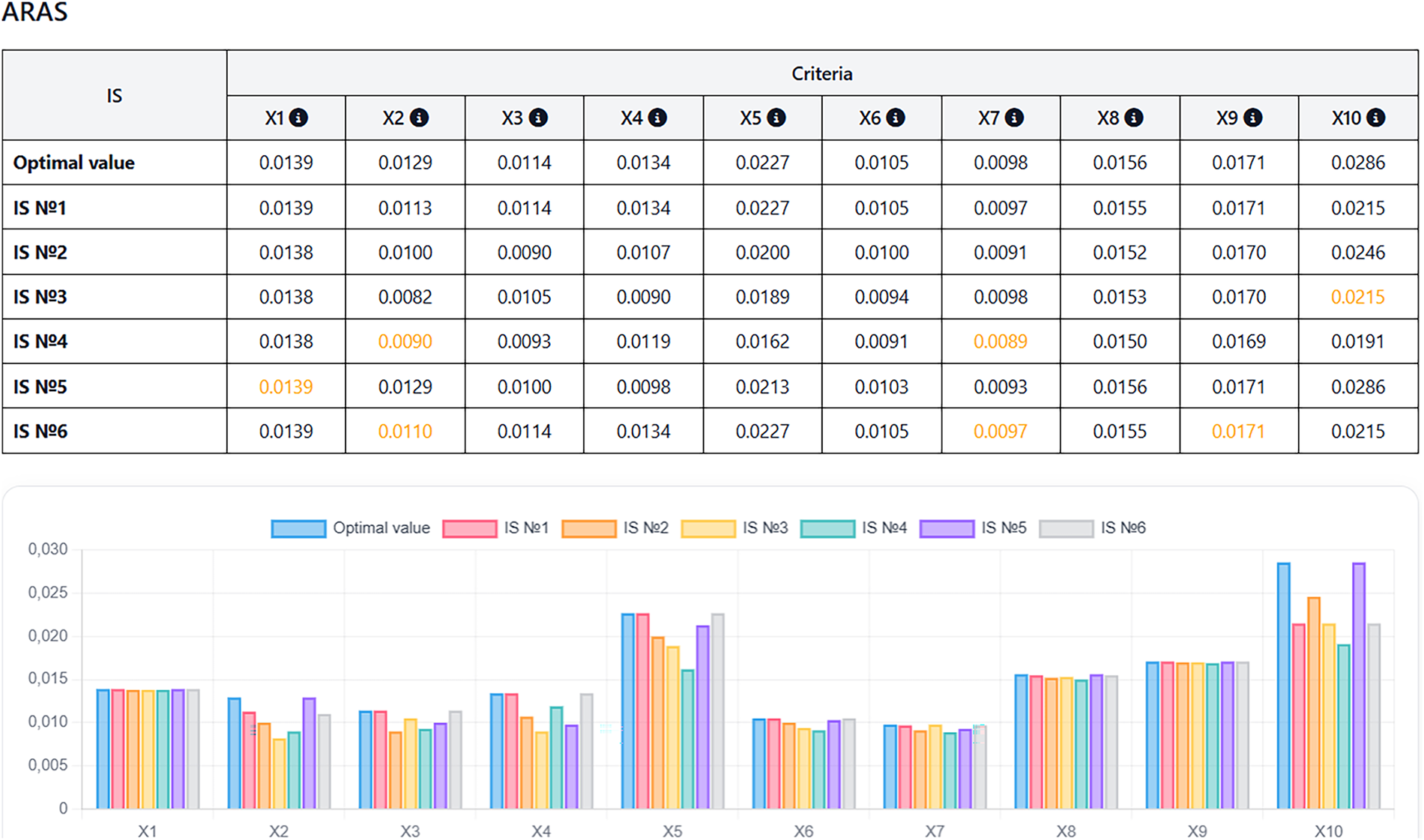
Task: Click the IS №4 teal legend swatch
Action: pyautogui.click(x=827, y=528)
